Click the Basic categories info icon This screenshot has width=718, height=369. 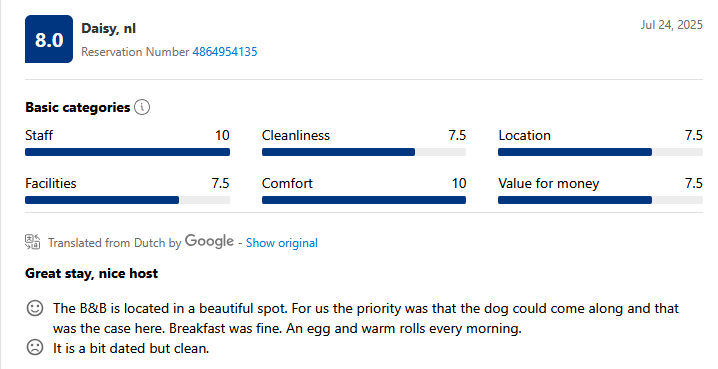click(x=142, y=107)
